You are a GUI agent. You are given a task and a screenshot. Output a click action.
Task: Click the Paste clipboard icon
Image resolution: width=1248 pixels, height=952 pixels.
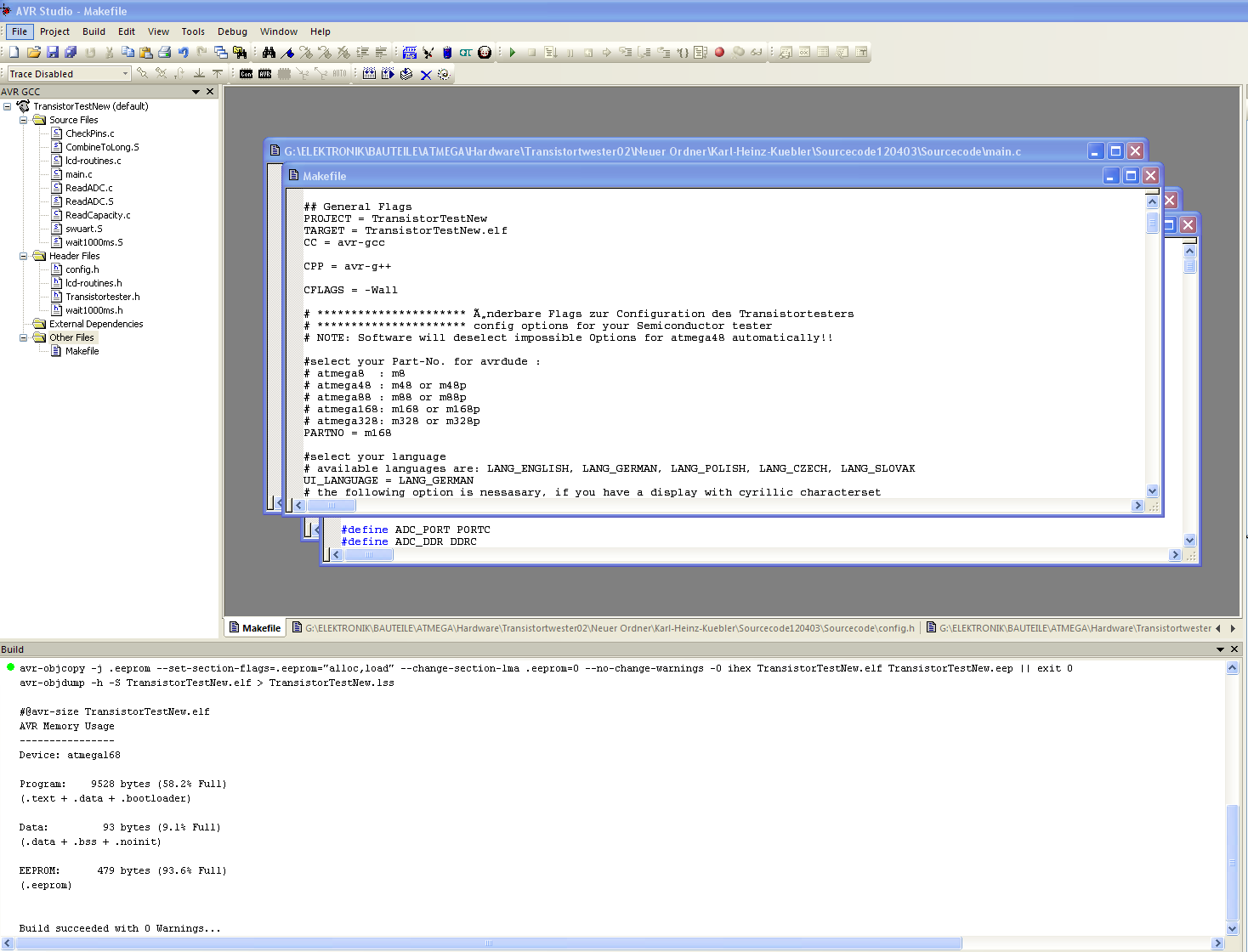click(146, 53)
